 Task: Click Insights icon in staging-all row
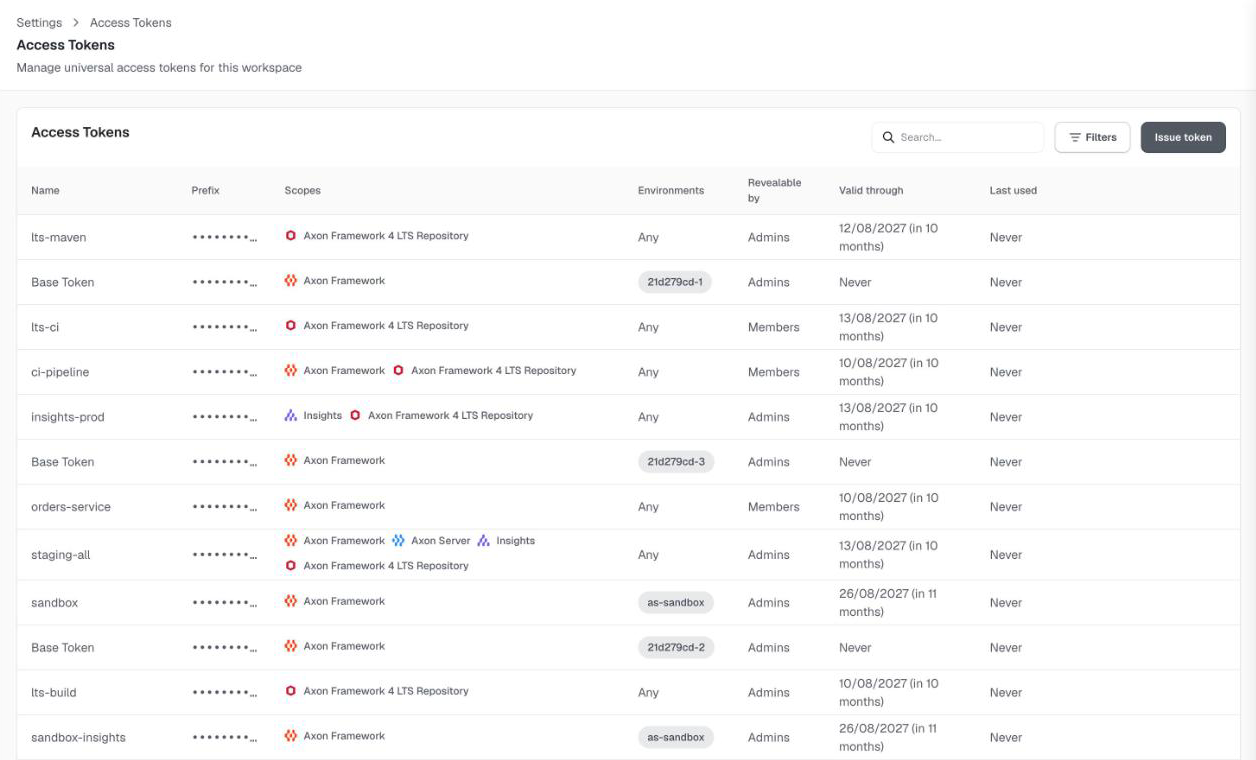(x=484, y=540)
